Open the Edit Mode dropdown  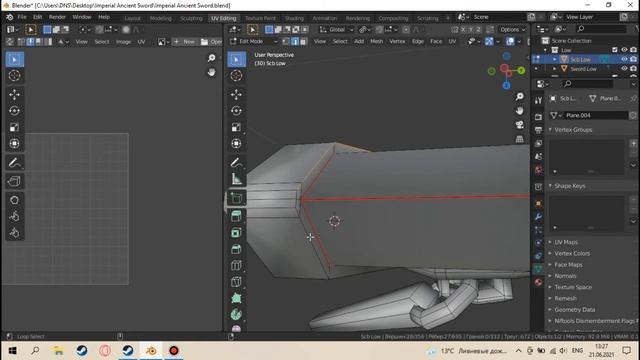(253, 41)
